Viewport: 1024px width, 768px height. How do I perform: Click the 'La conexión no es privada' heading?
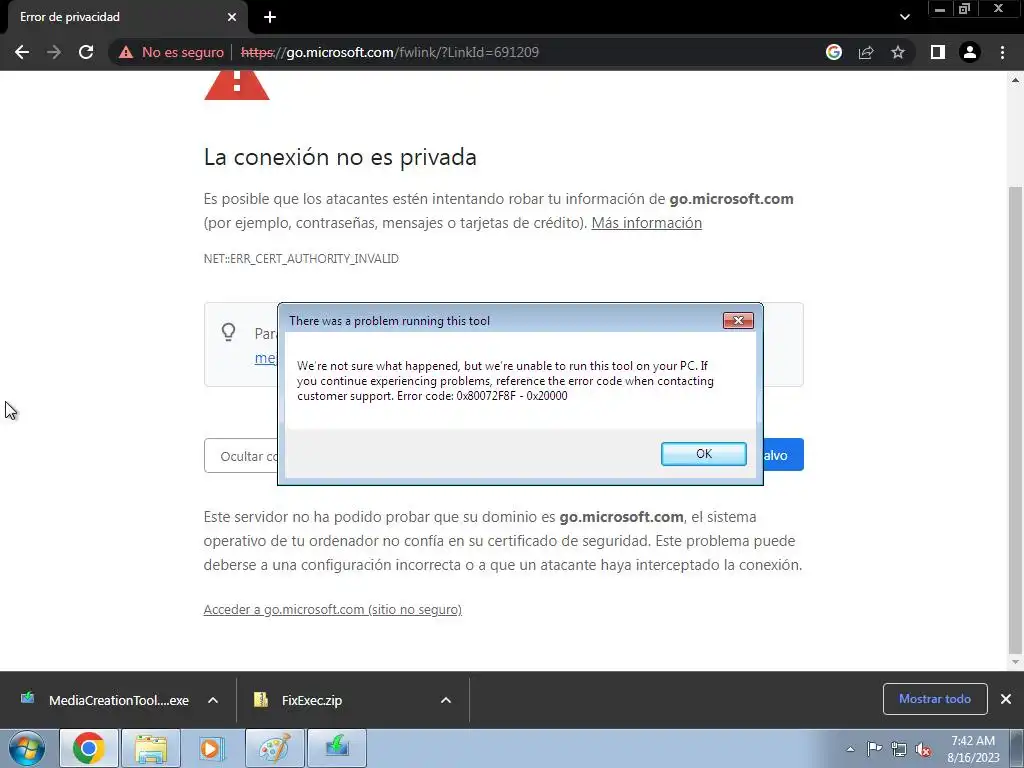[x=340, y=157]
